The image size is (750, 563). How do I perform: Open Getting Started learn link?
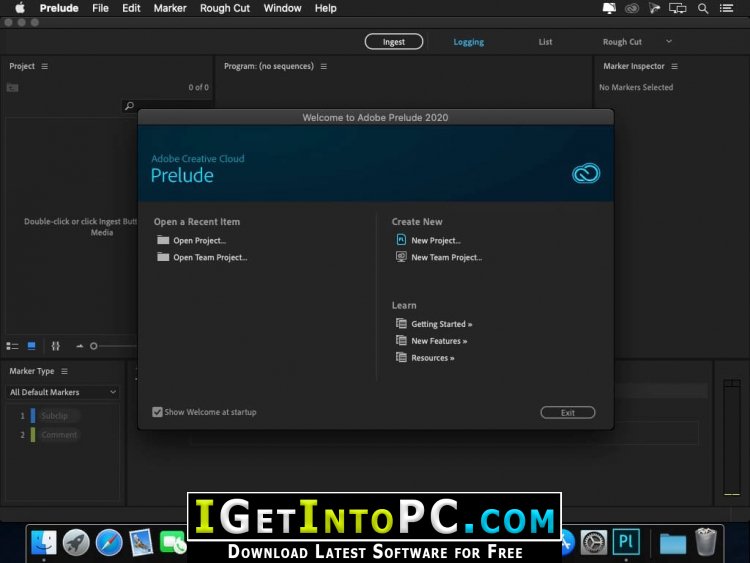[441, 324]
